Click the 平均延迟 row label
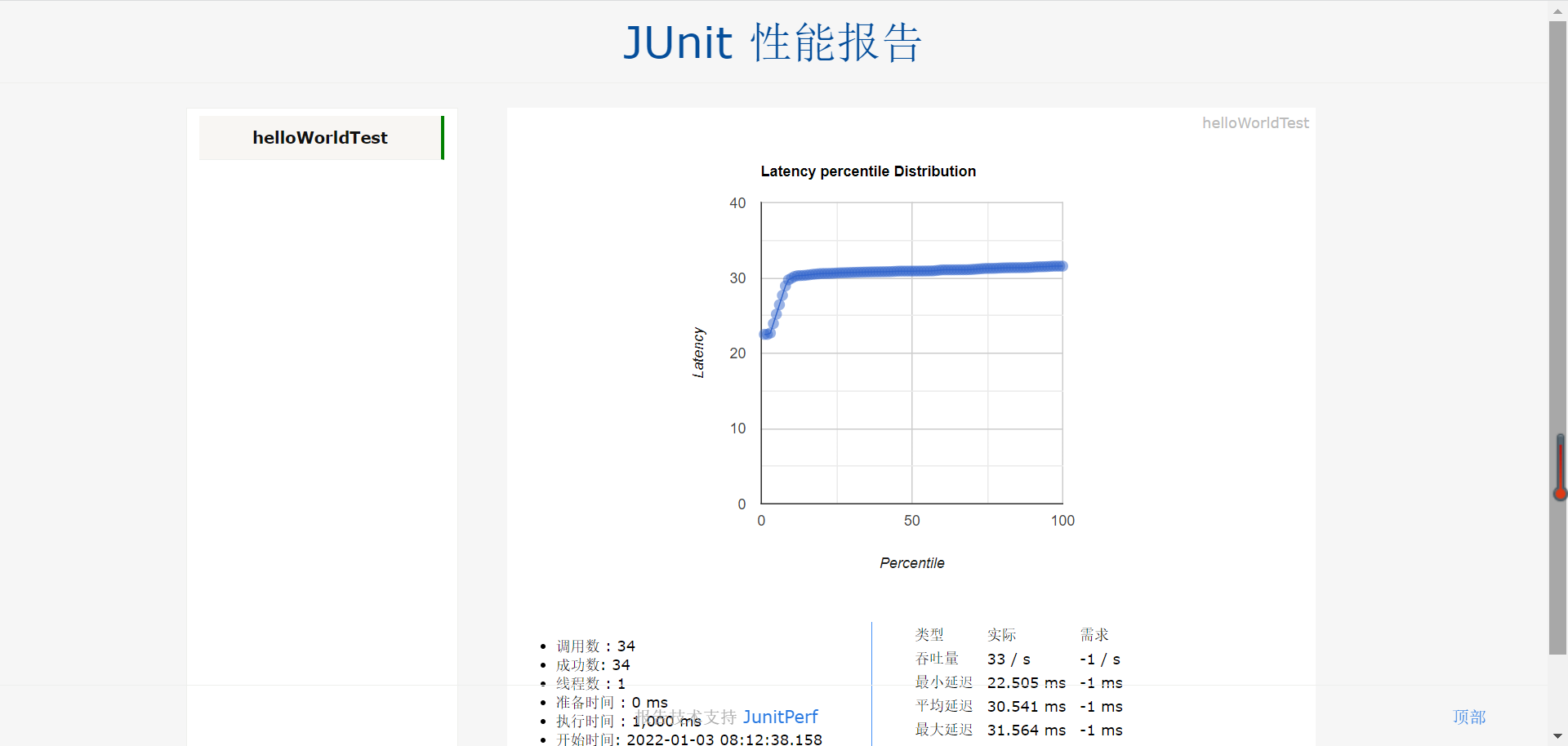This screenshot has width=1568, height=746. tap(944, 705)
